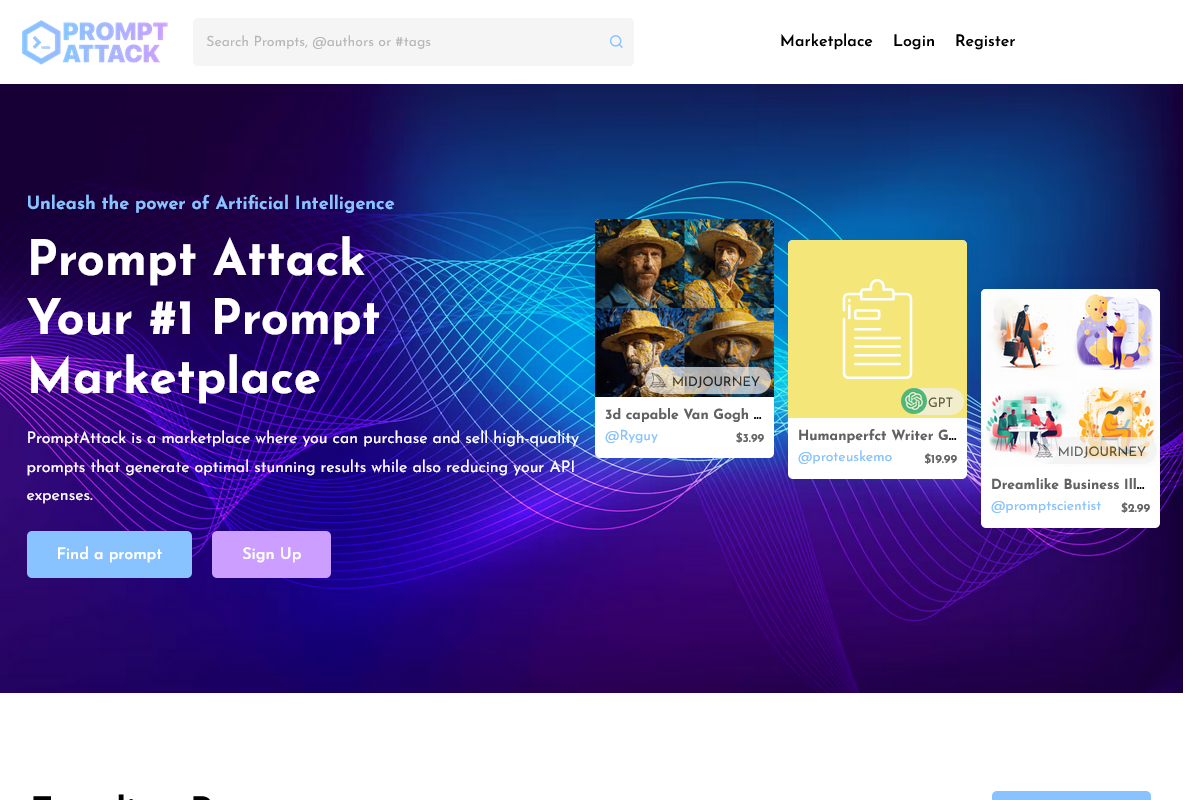1200x800 pixels.
Task: Click the search prompts input field
Action: (x=400, y=41)
